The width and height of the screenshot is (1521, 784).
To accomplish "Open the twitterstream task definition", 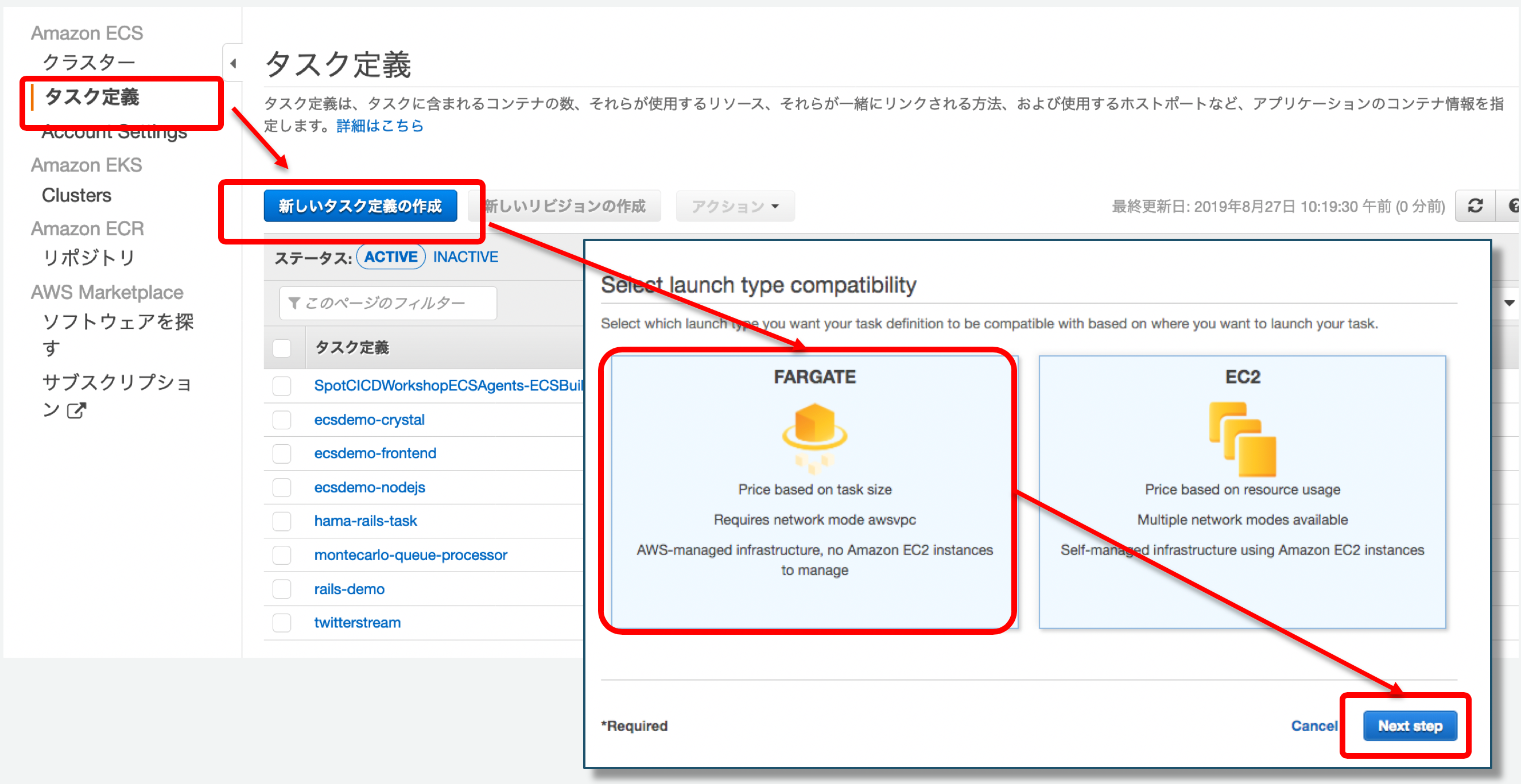I will (357, 623).
